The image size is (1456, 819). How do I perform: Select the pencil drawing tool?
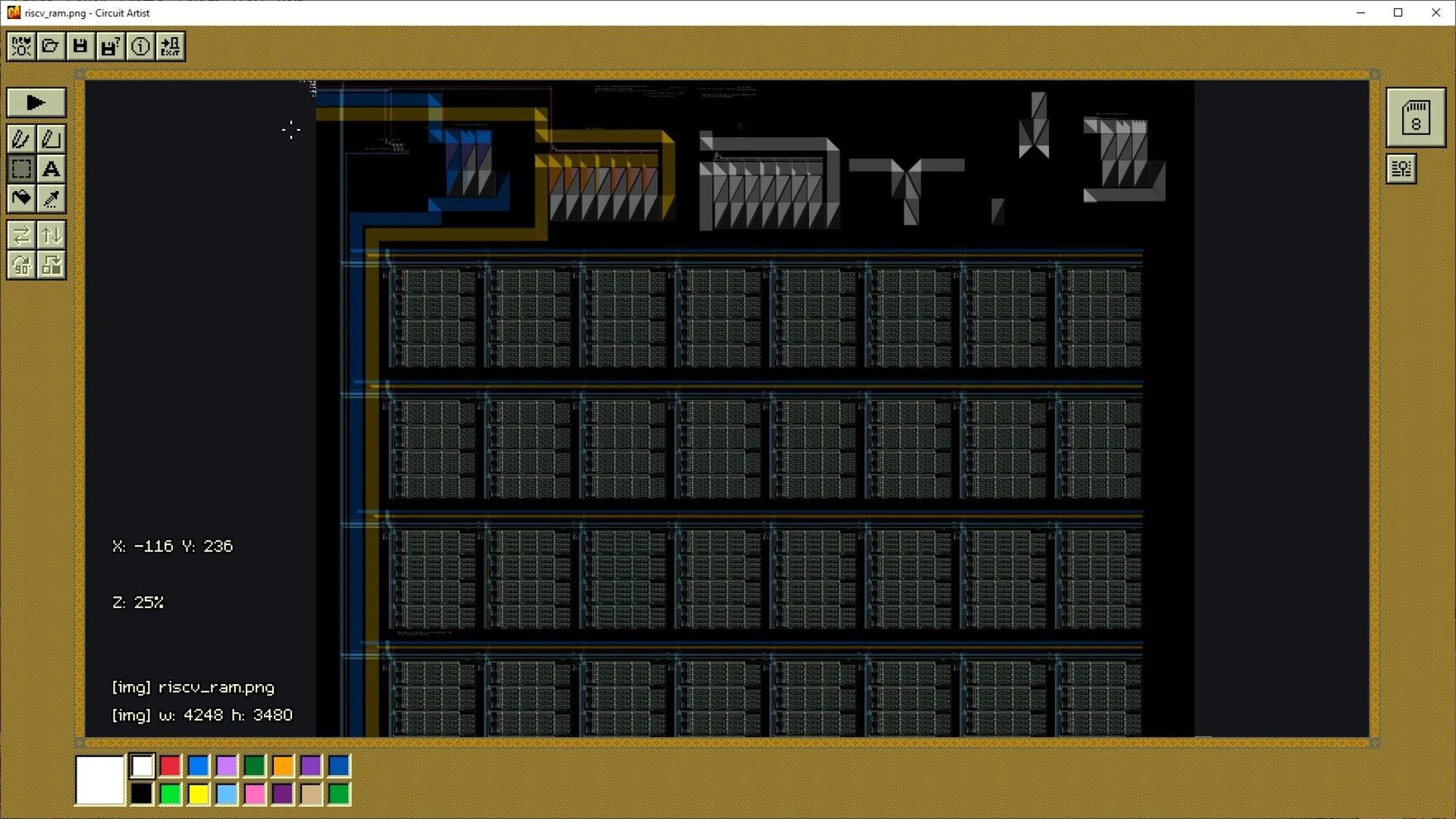coord(21,139)
